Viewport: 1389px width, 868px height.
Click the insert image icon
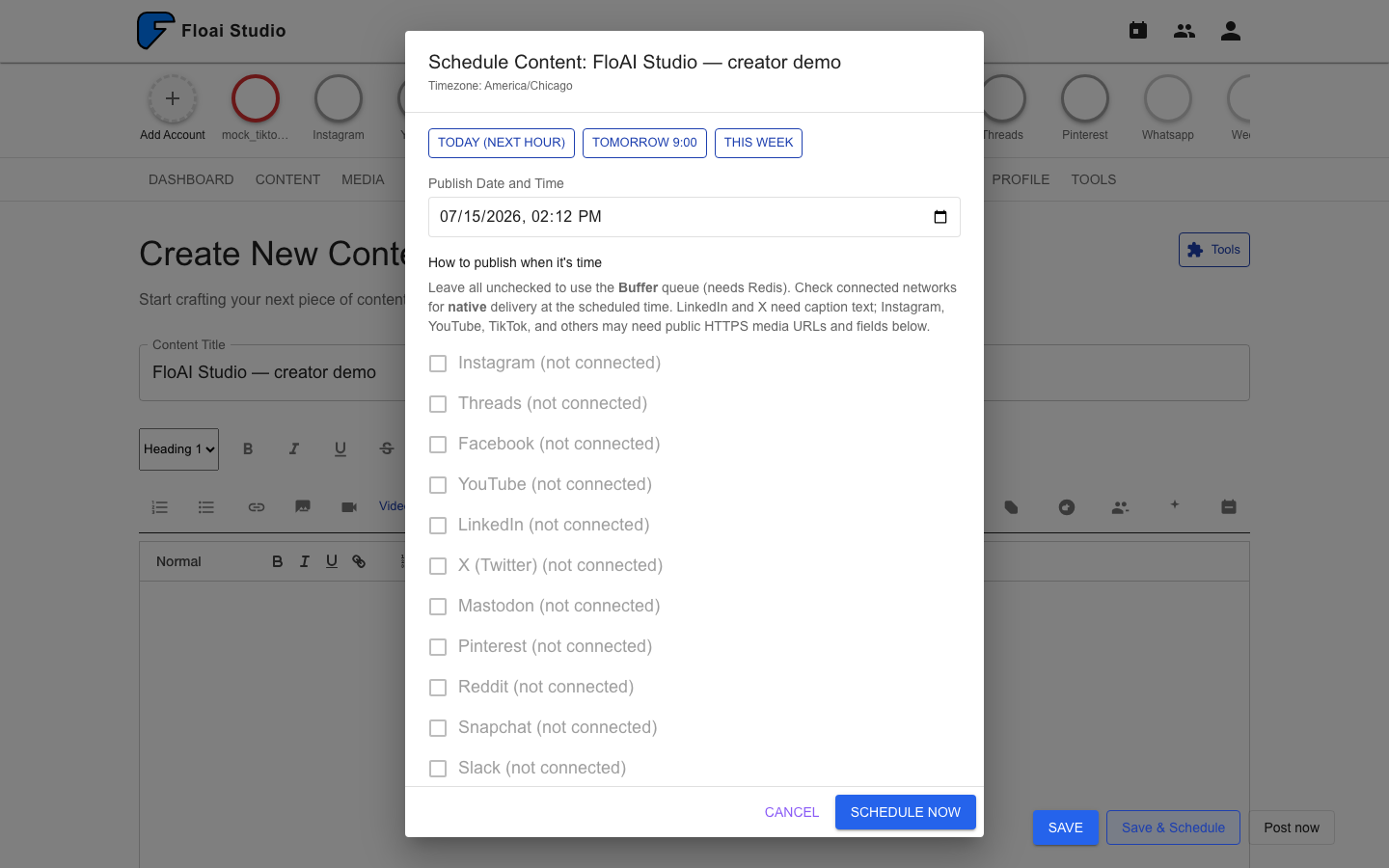[303, 506]
